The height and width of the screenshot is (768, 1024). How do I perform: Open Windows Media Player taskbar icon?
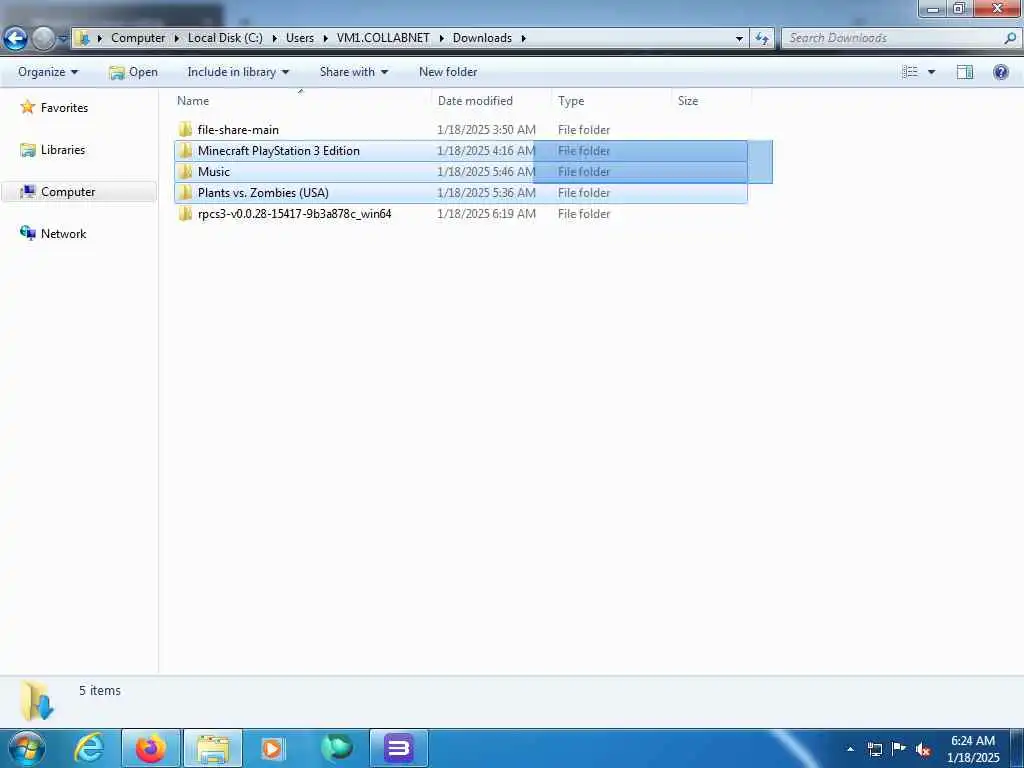tap(273, 748)
